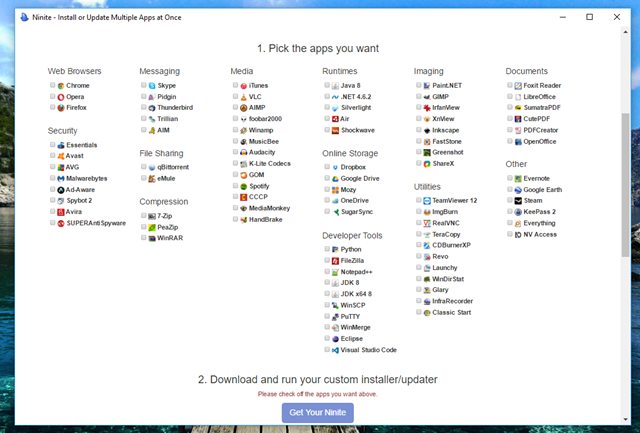Click the Opera icon
Image resolution: width=640 pixels, height=433 pixels.
point(61,97)
